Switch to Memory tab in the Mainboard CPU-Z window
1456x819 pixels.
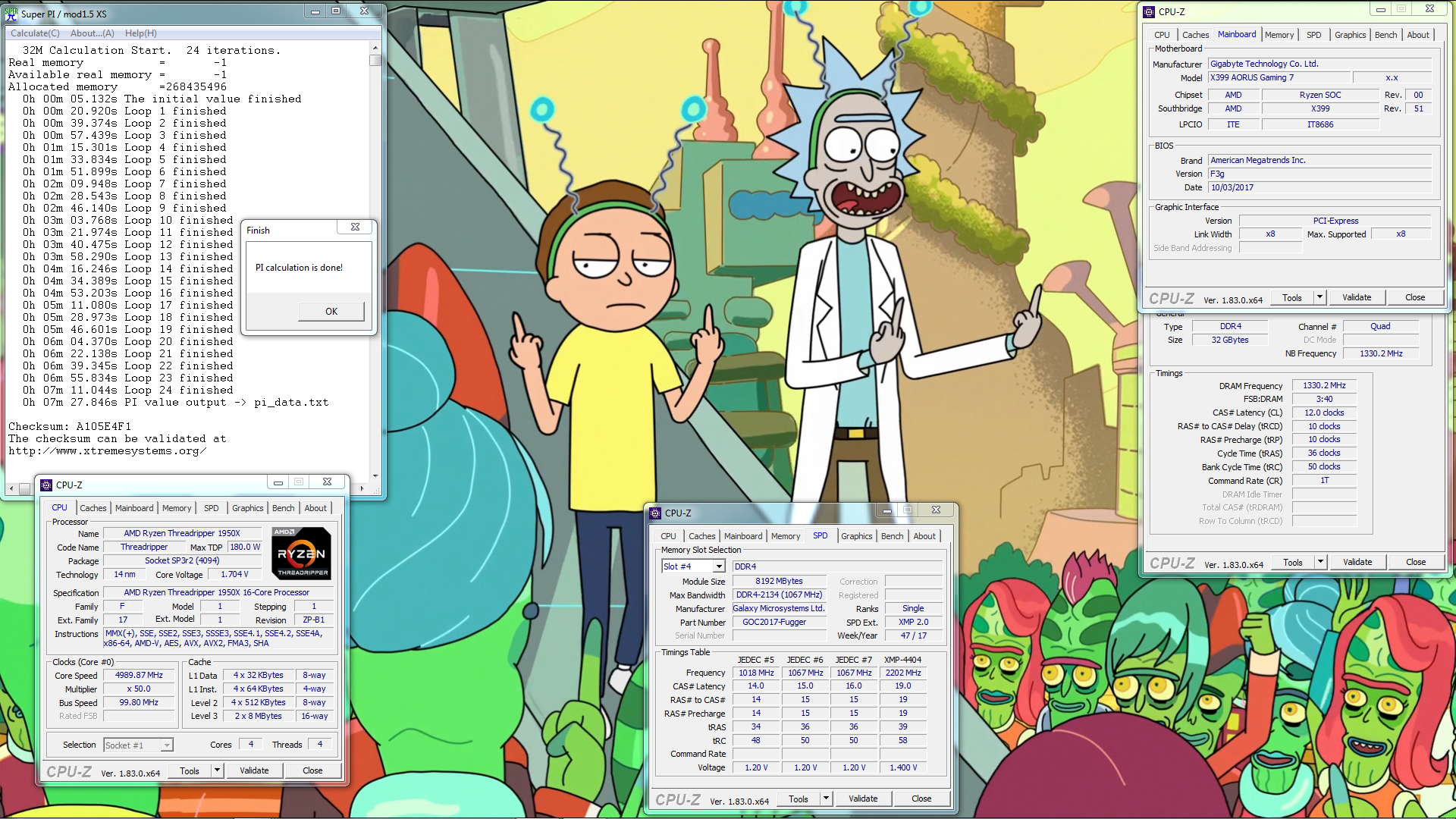[1279, 35]
